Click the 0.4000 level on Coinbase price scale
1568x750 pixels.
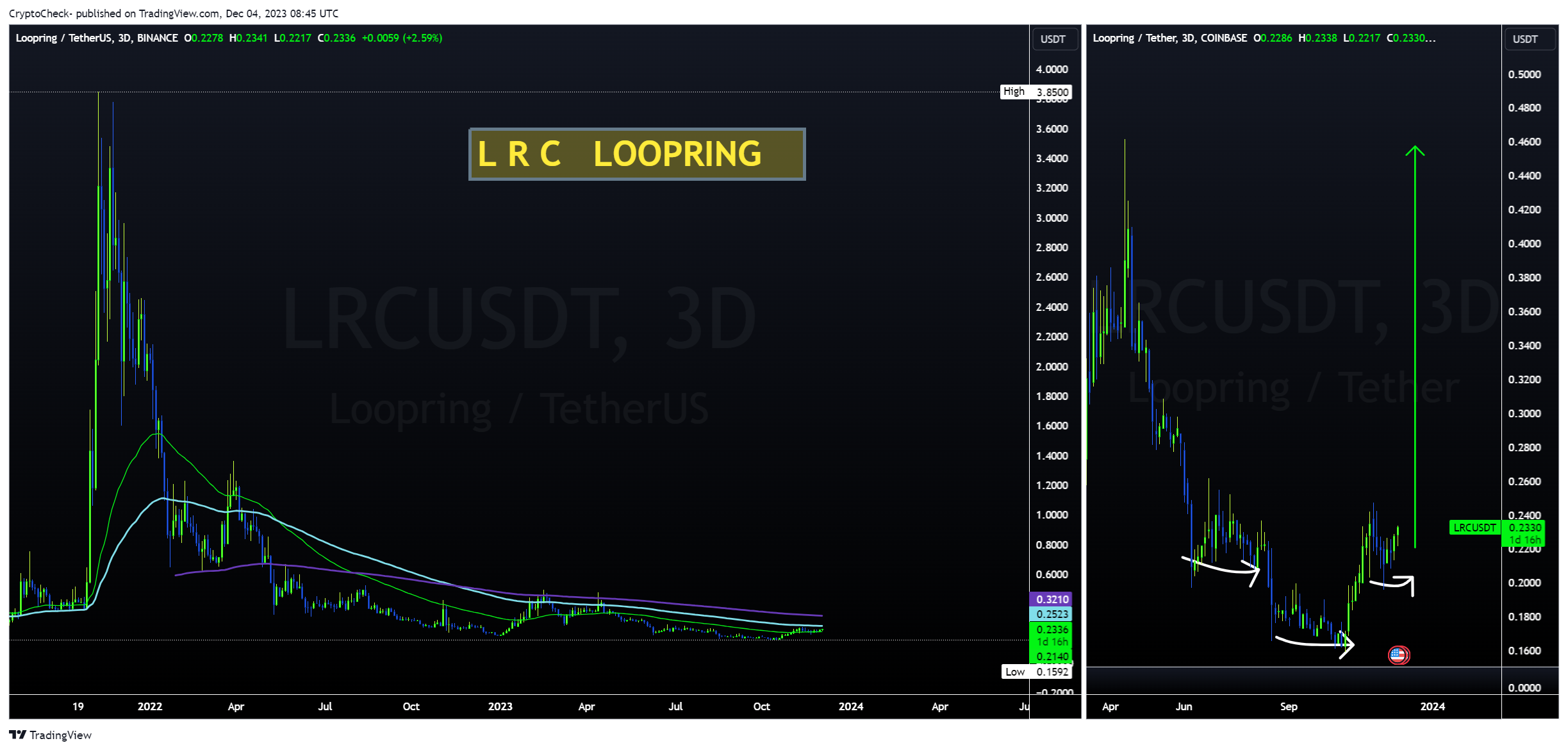click(1524, 244)
